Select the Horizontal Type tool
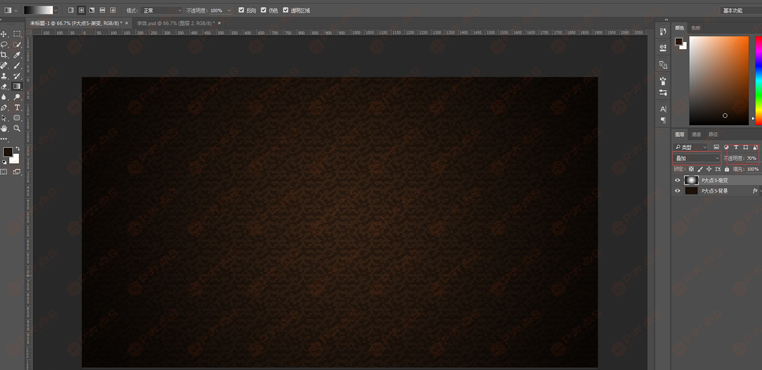Screen dimensions: 762x370 tap(17, 107)
